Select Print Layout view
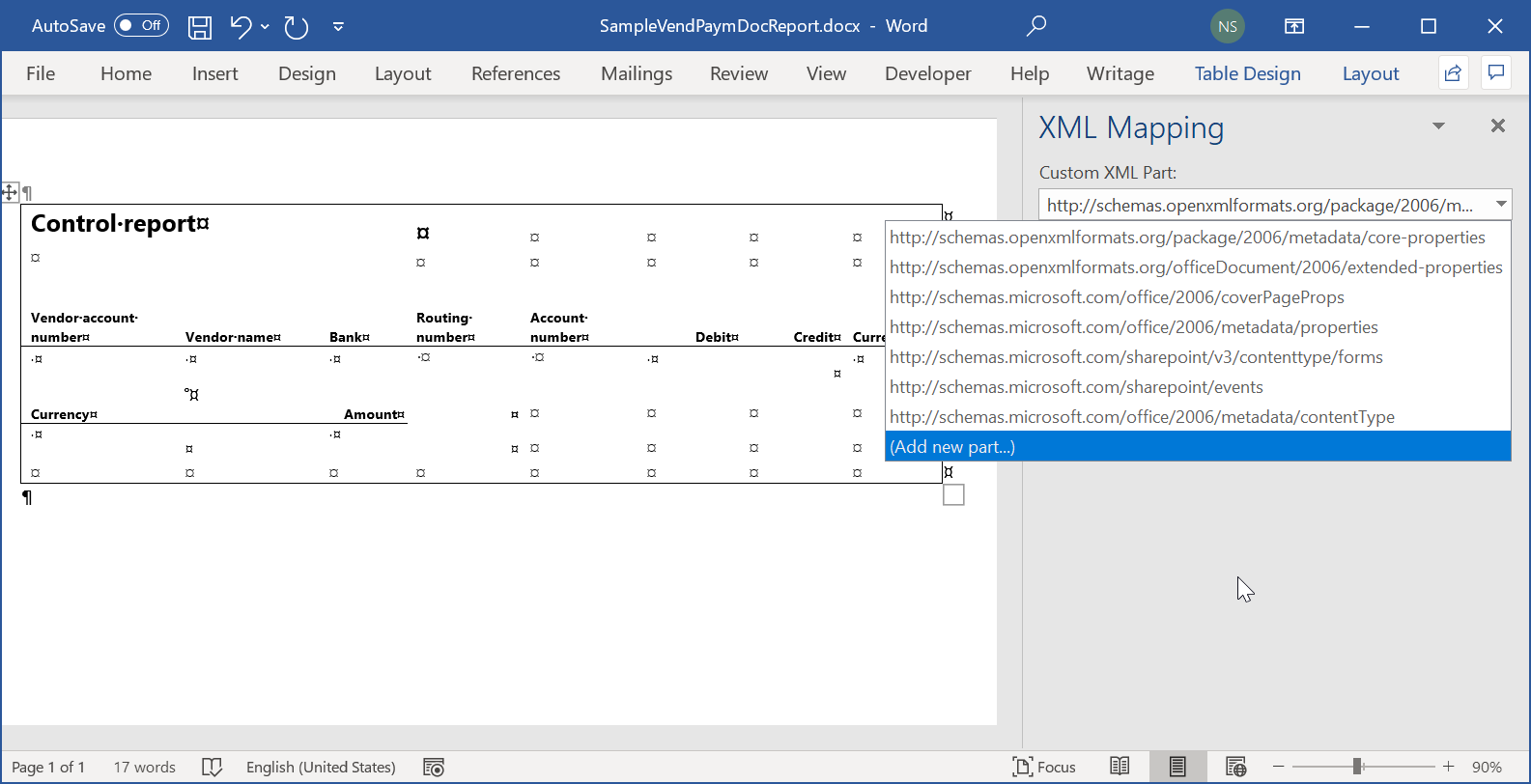The image size is (1531, 784). [x=1177, y=767]
